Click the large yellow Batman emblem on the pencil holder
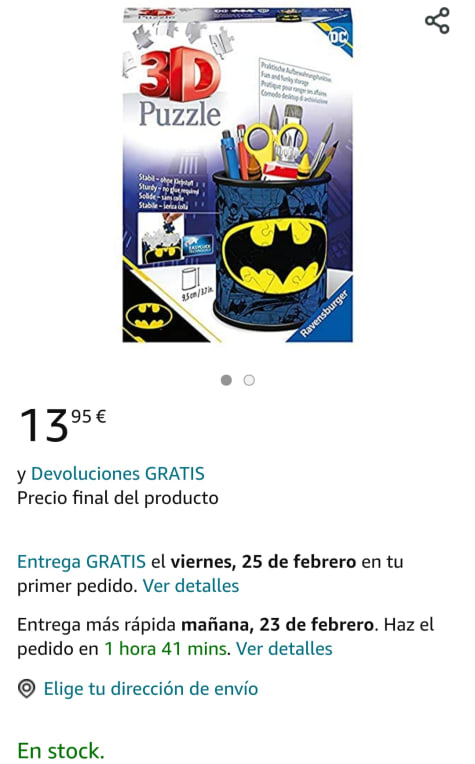This screenshot has width=475, height=764. tap(275, 256)
